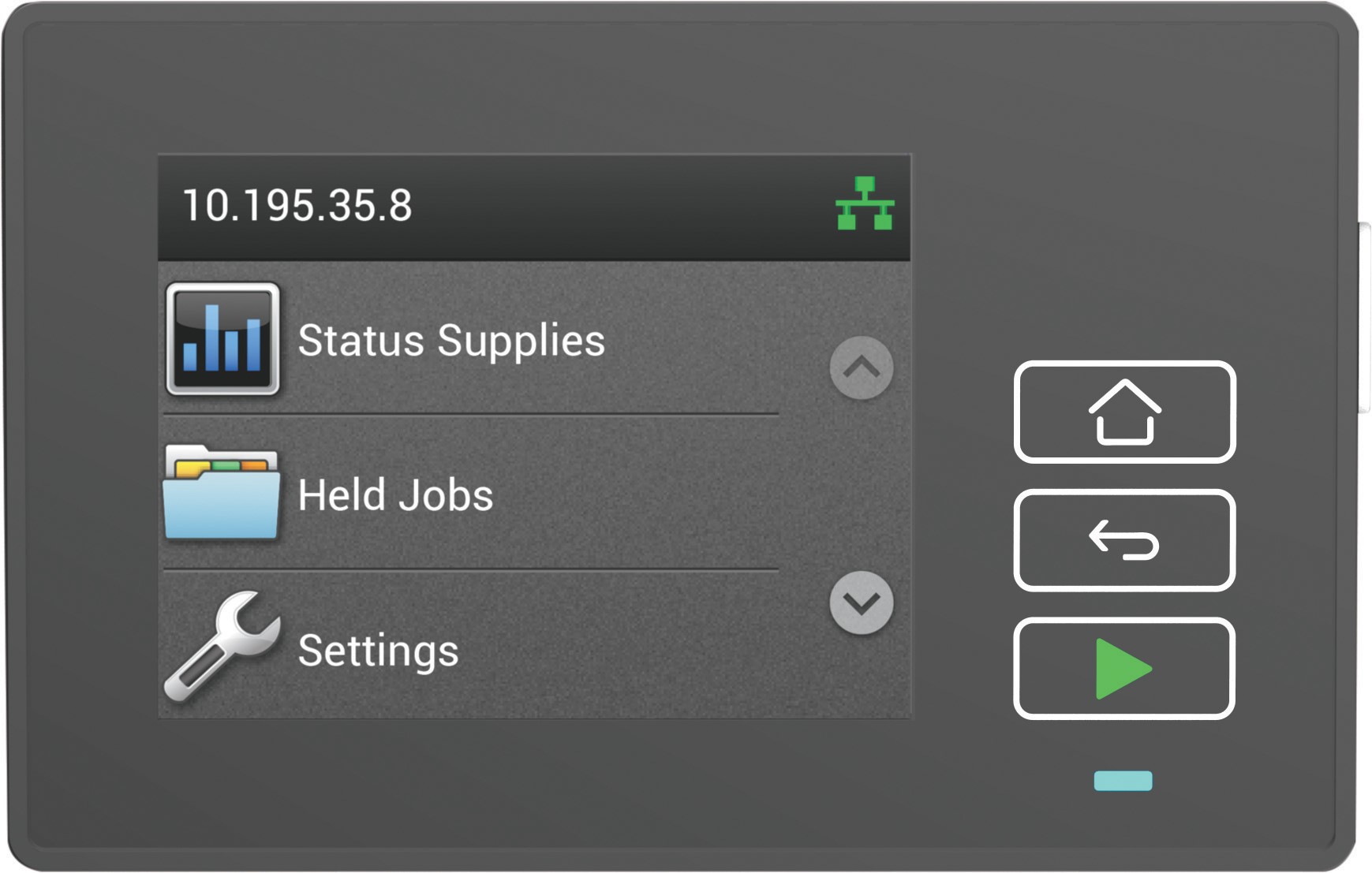Tap the Held Jobs folder icon
The height and width of the screenshot is (873, 1372).
(x=222, y=492)
